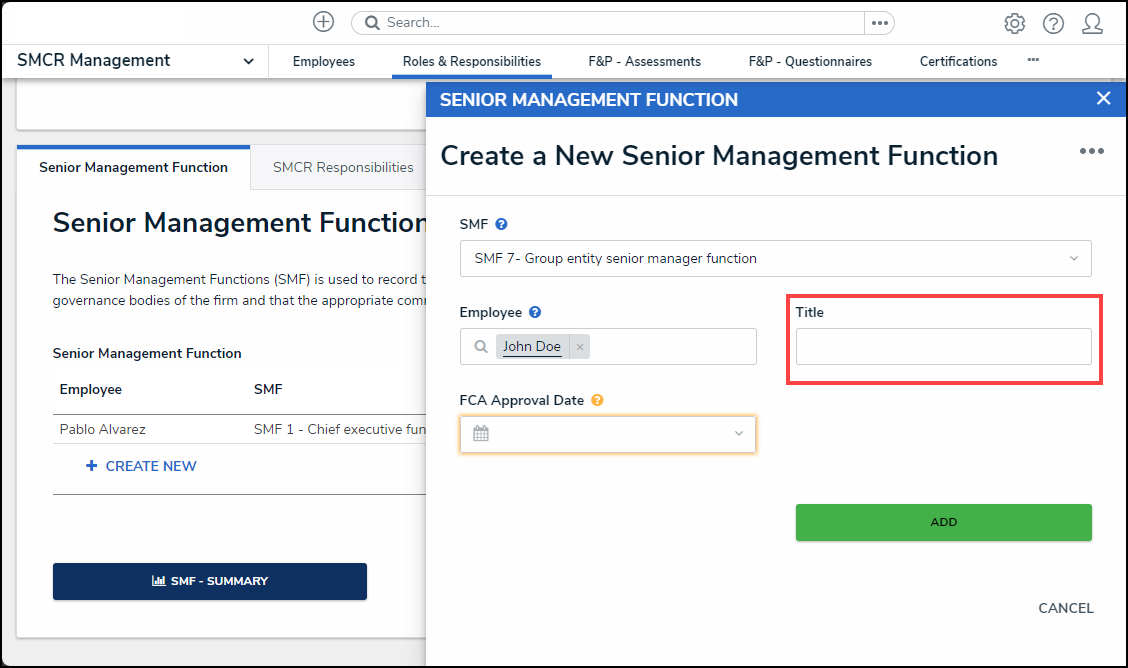Image resolution: width=1128 pixels, height=668 pixels.
Task: Open the FCA Approval Date picker
Action: (x=607, y=434)
